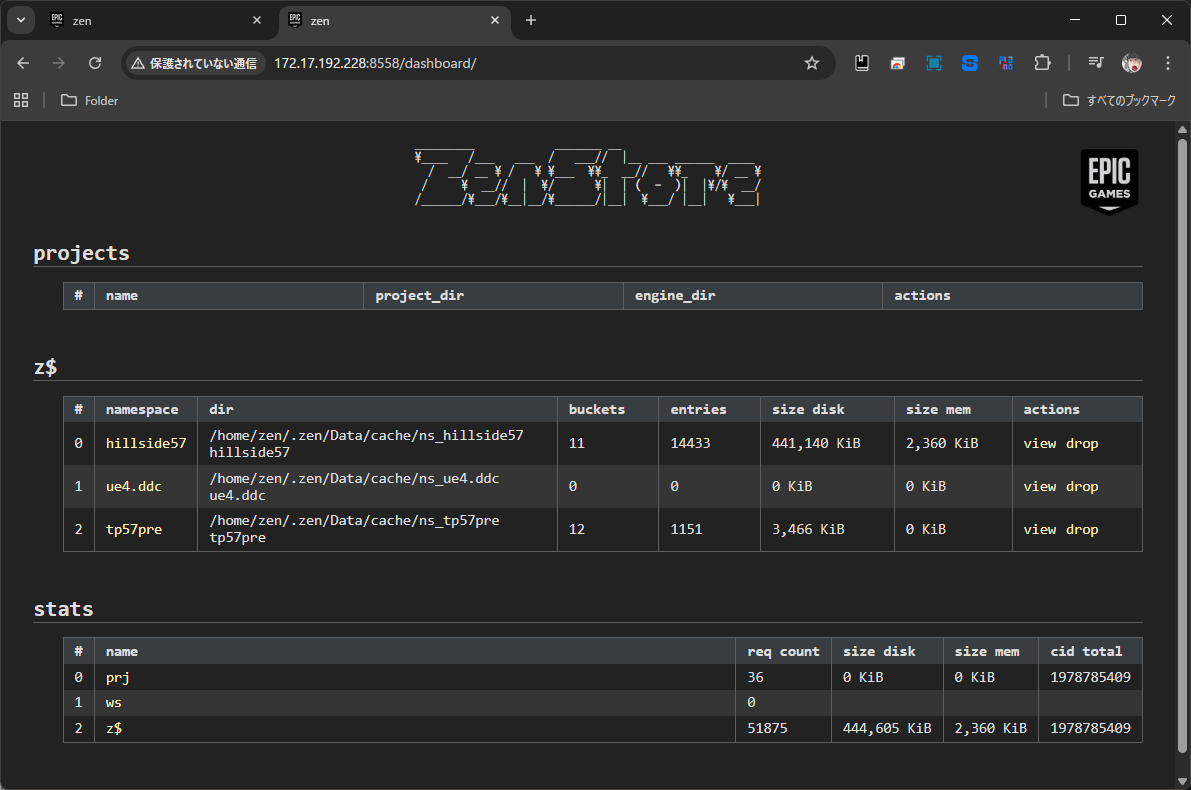Expand the tab search dropdown arrow
1191x790 pixels.
click(20, 20)
